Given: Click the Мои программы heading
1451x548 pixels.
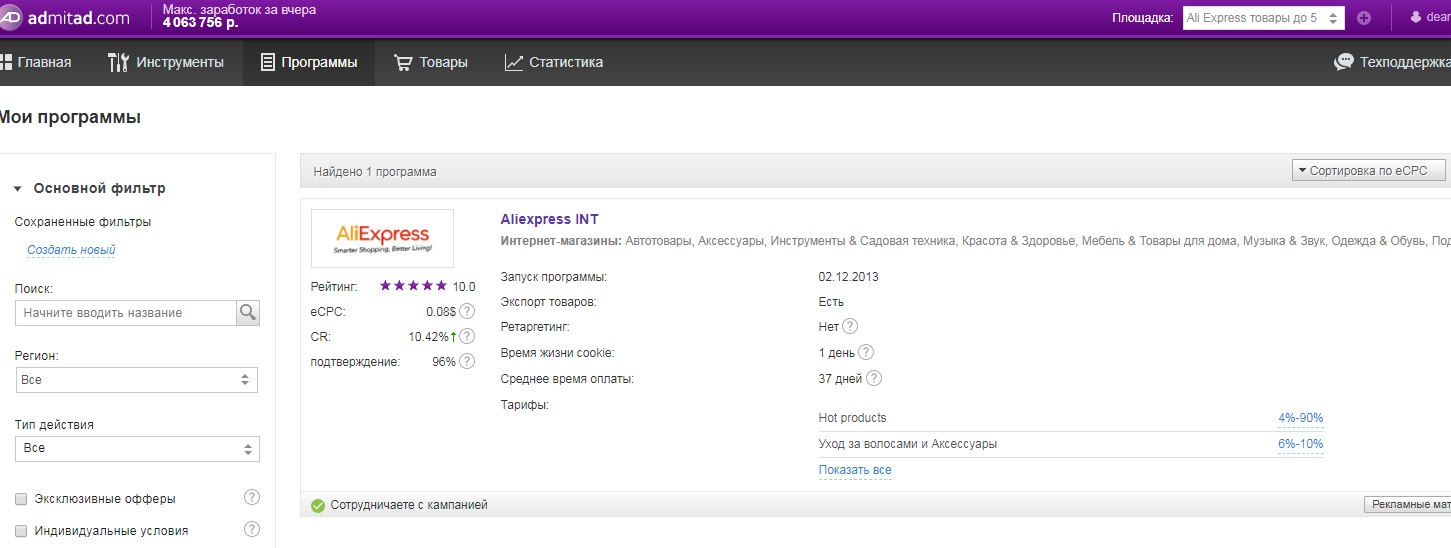Looking at the screenshot, I should point(69,117).
